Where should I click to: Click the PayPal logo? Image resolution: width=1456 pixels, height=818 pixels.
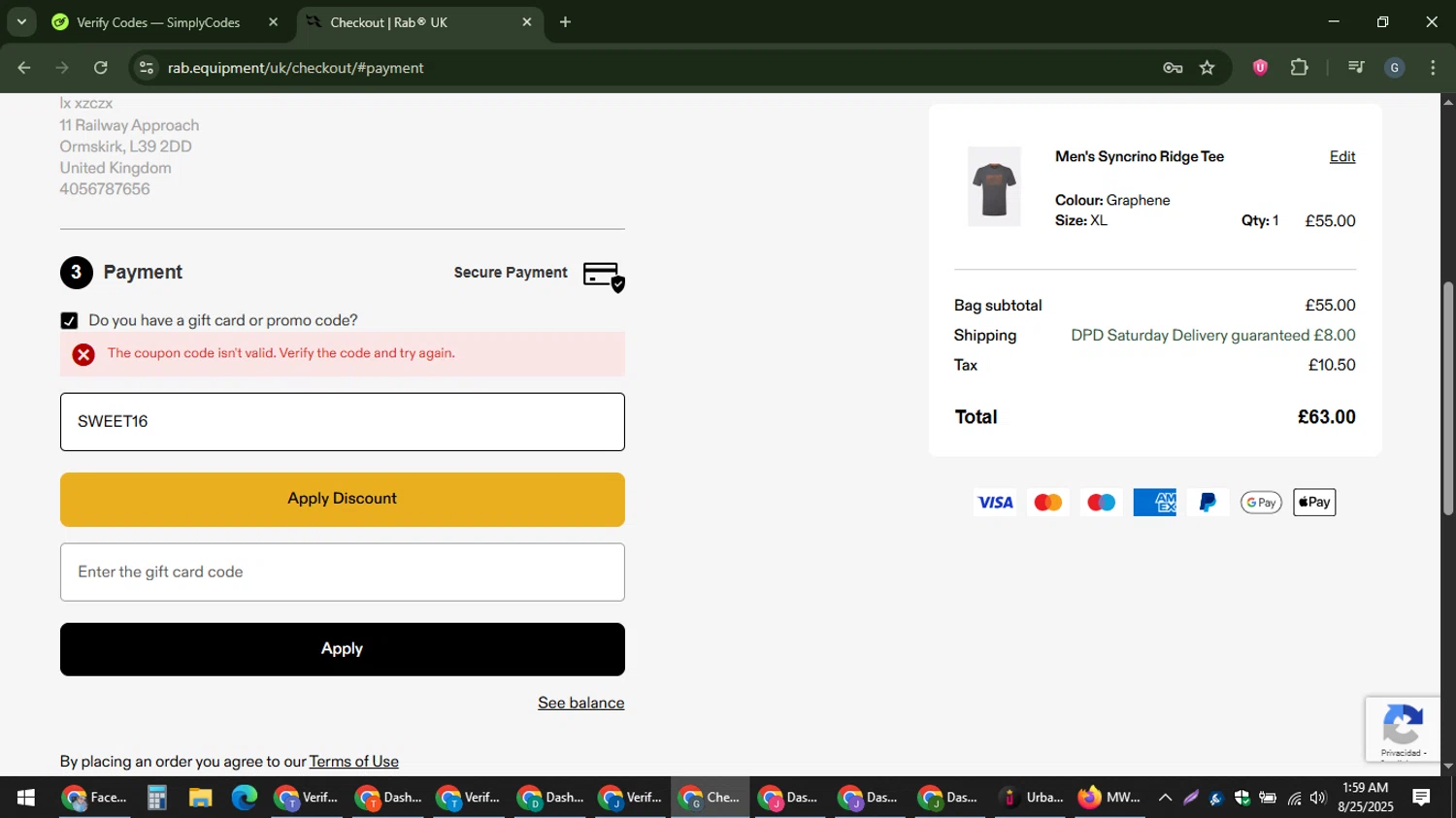click(x=1208, y=503)
